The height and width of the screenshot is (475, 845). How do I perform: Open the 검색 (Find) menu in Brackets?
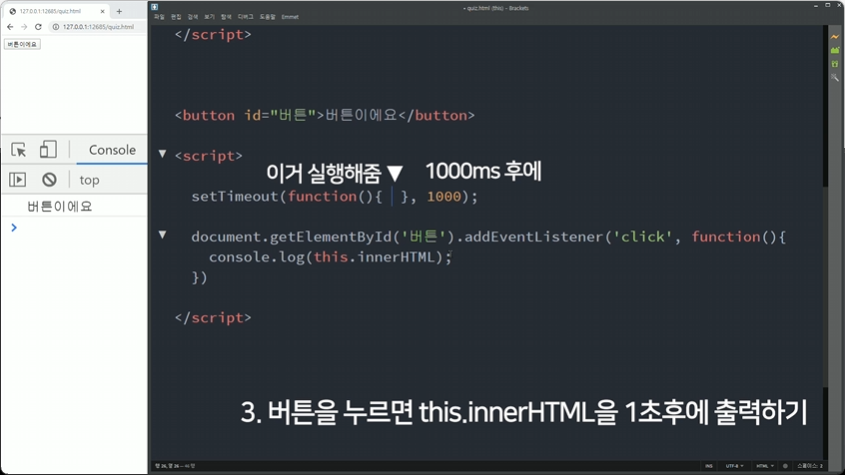[193, 17]
